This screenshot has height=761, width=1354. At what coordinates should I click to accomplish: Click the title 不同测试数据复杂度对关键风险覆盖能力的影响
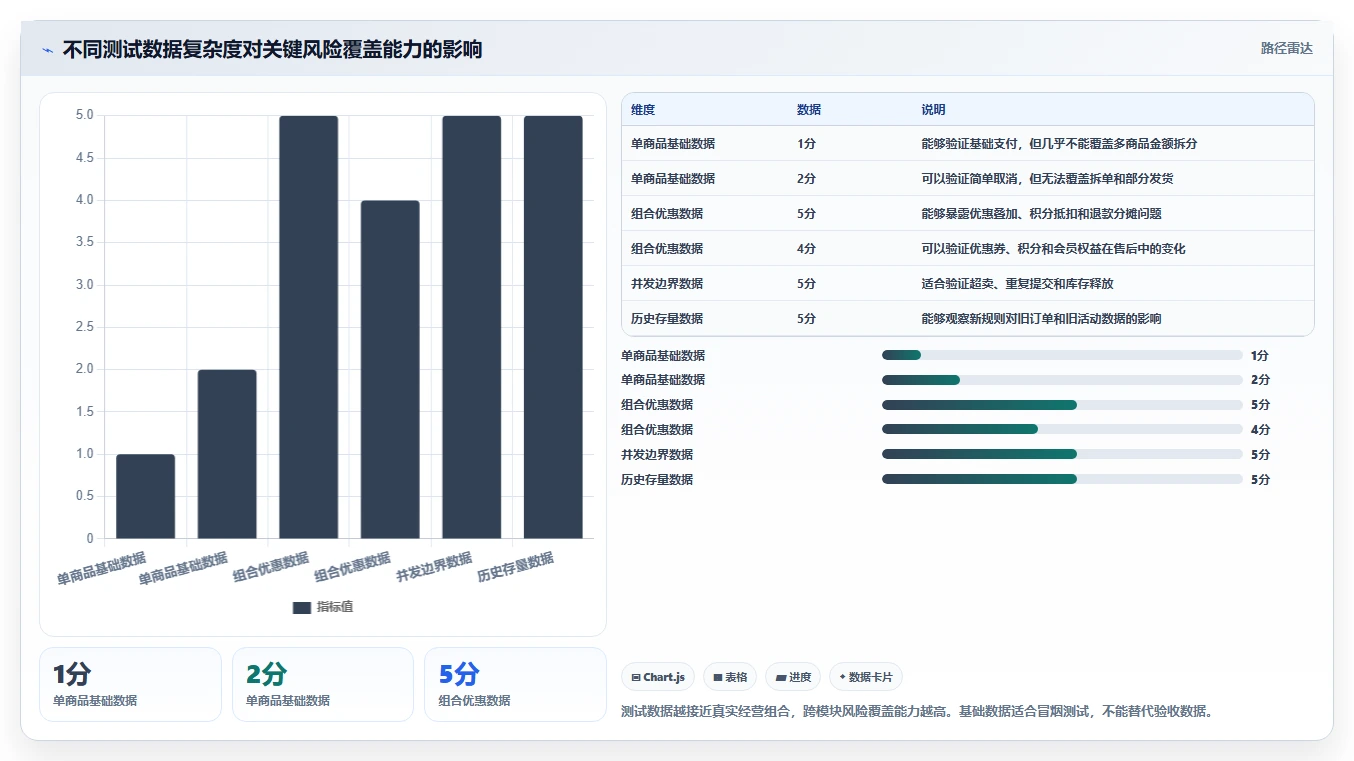tap(272, 49)
